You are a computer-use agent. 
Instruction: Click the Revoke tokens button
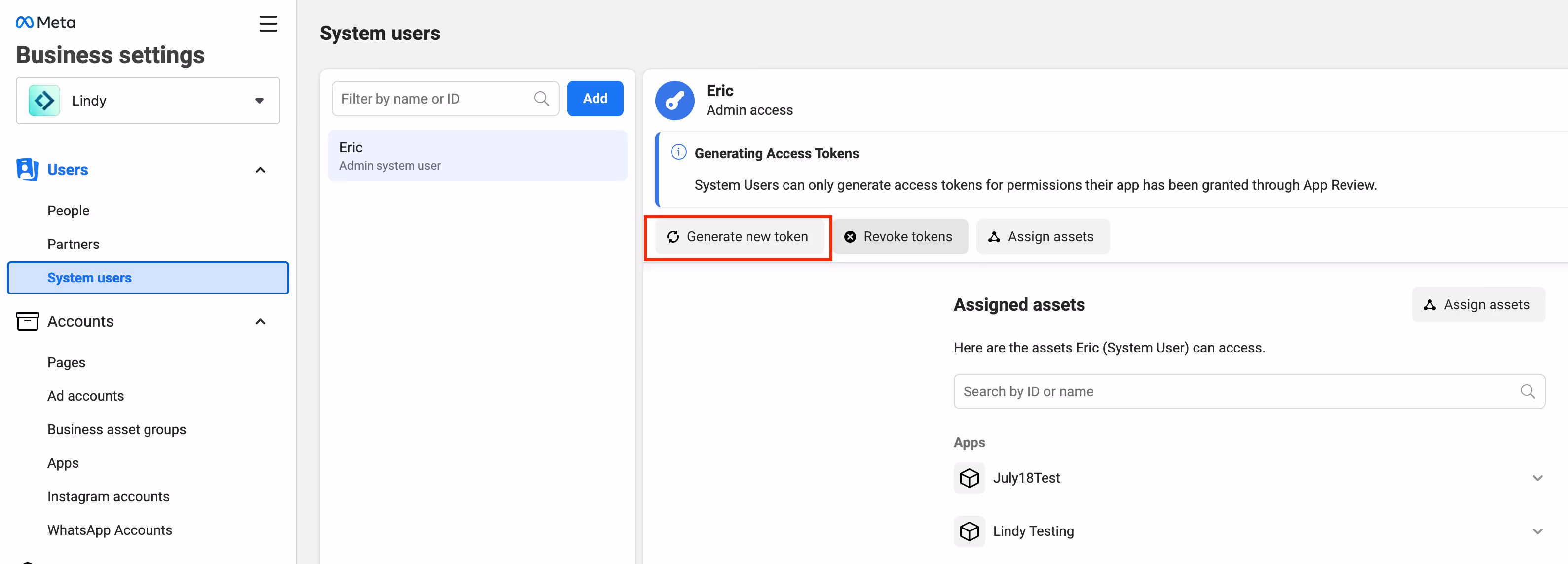[899, 237]
